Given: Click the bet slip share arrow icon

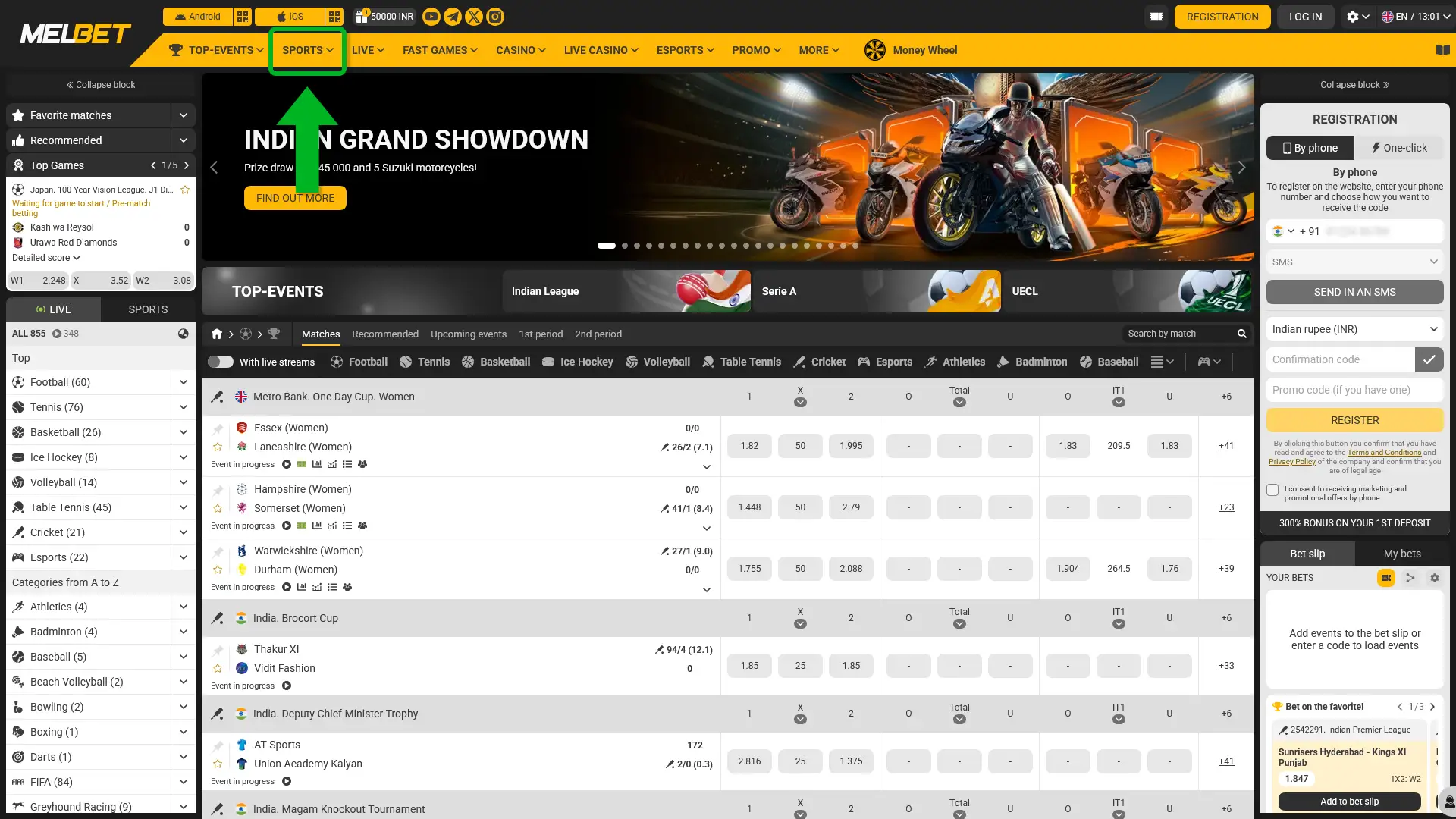Looking at the screenshot, I should pos(1410,578).
